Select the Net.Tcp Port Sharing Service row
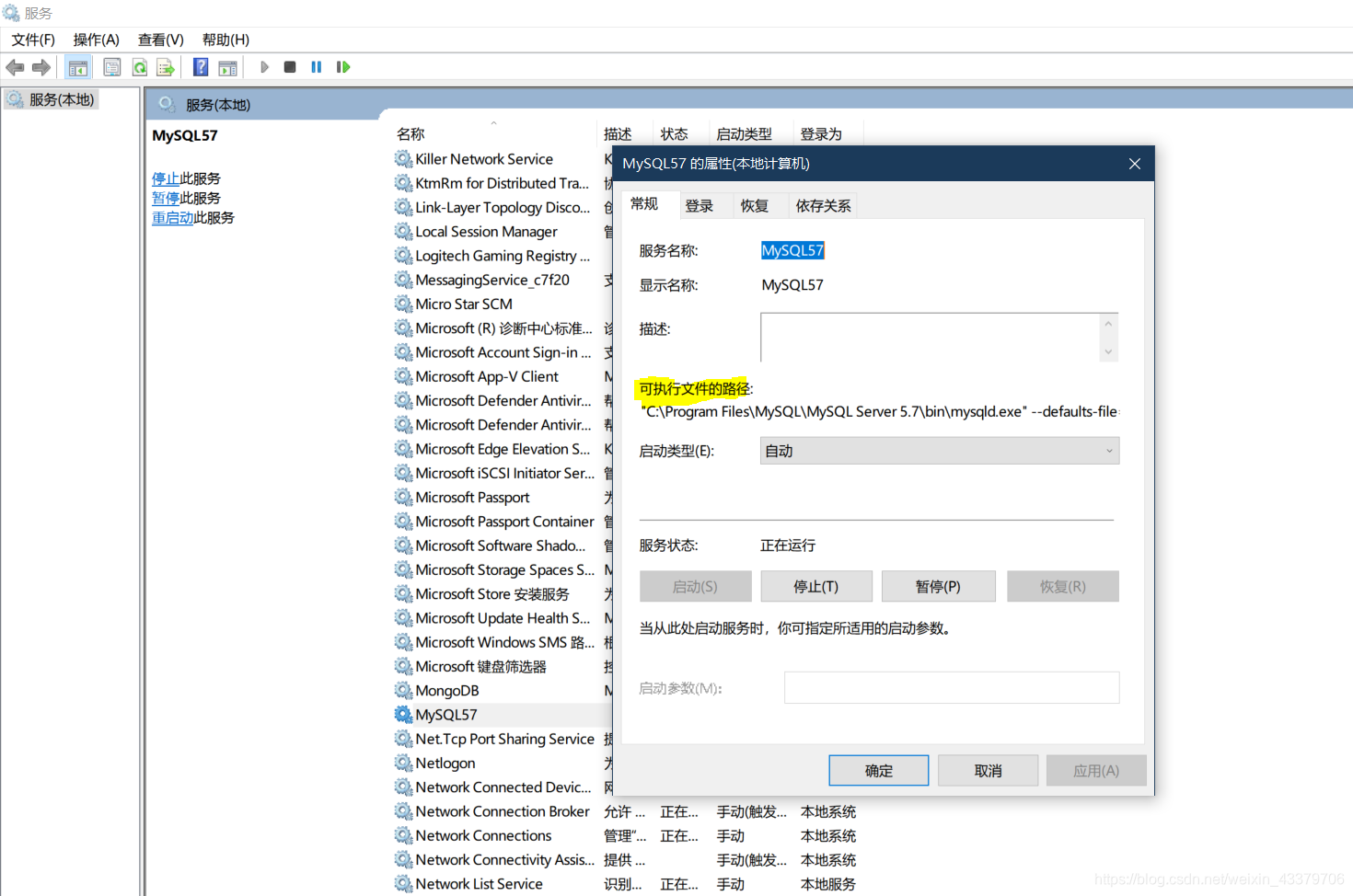 pos(504,739)
